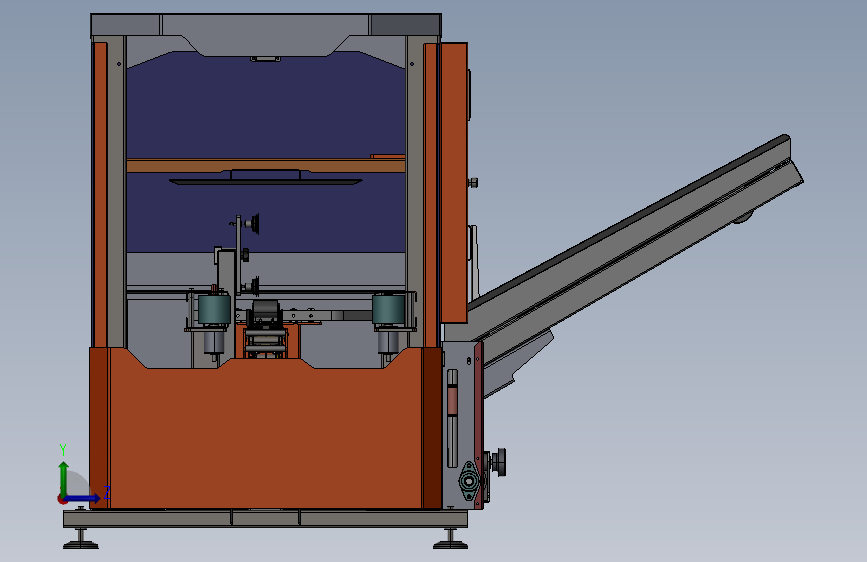Click the green Y axis arrow of the triad
The image size is (867, 562).
pos(64,478)
